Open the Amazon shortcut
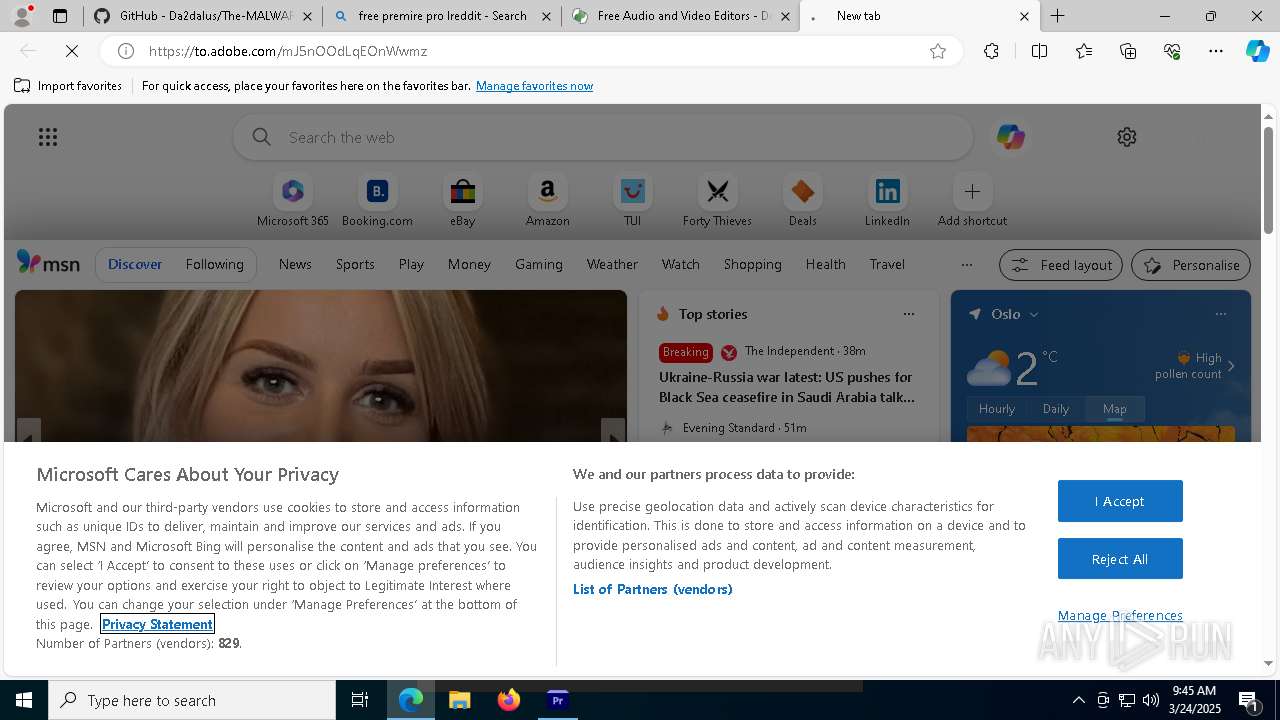1280x720 pixels. (x=547, y=201)
